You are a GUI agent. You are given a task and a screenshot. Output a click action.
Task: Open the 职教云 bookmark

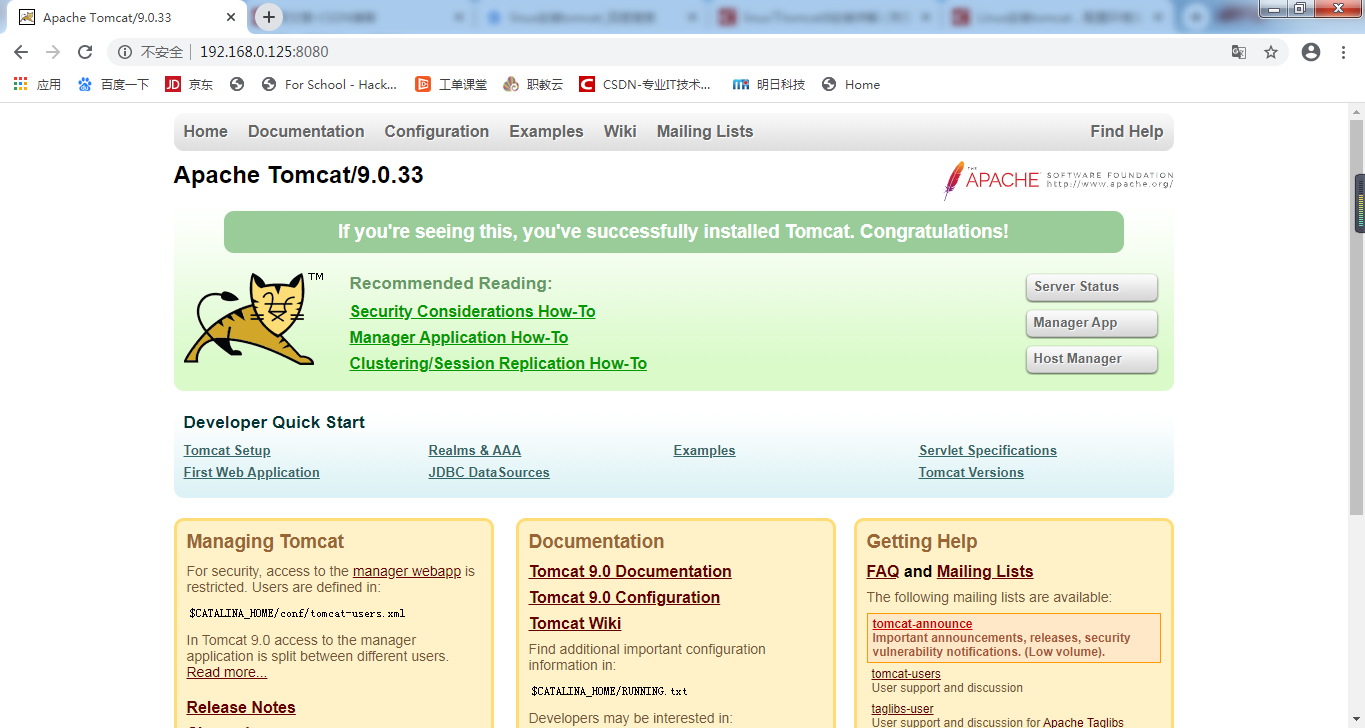[533, 84]
